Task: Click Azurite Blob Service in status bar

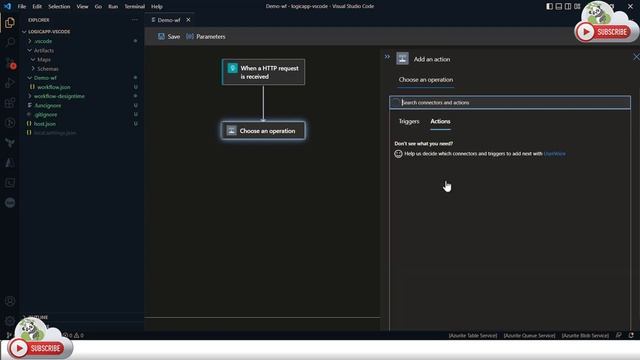Action: click(x=585, y=335)
